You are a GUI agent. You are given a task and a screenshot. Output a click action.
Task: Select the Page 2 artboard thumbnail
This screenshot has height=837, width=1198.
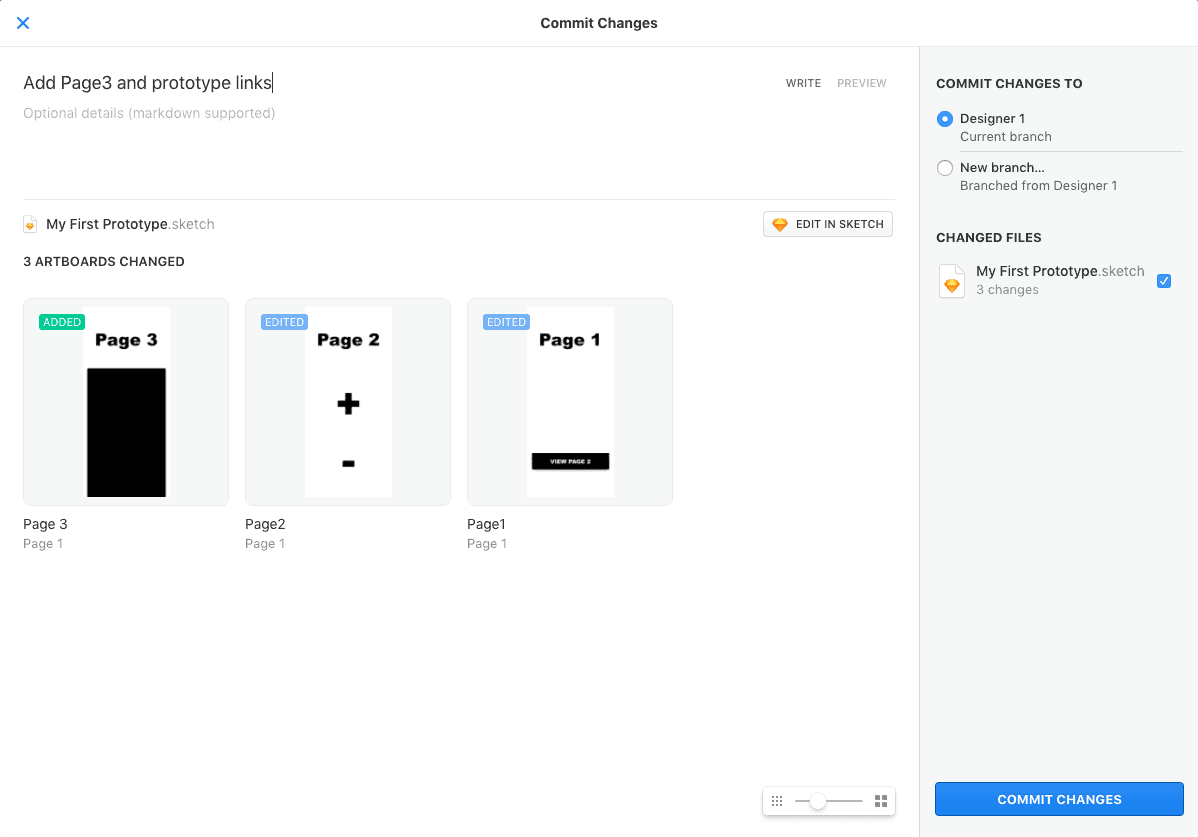coord(347,401)
